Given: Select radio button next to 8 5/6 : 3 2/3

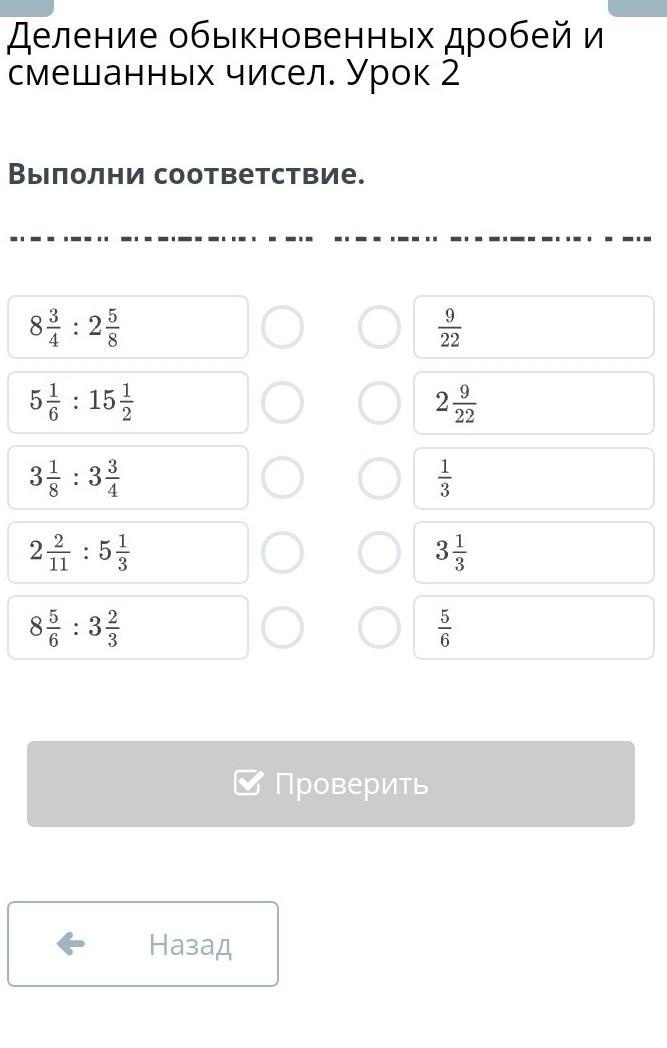Looking at the screenshot, I should [282, 628].
